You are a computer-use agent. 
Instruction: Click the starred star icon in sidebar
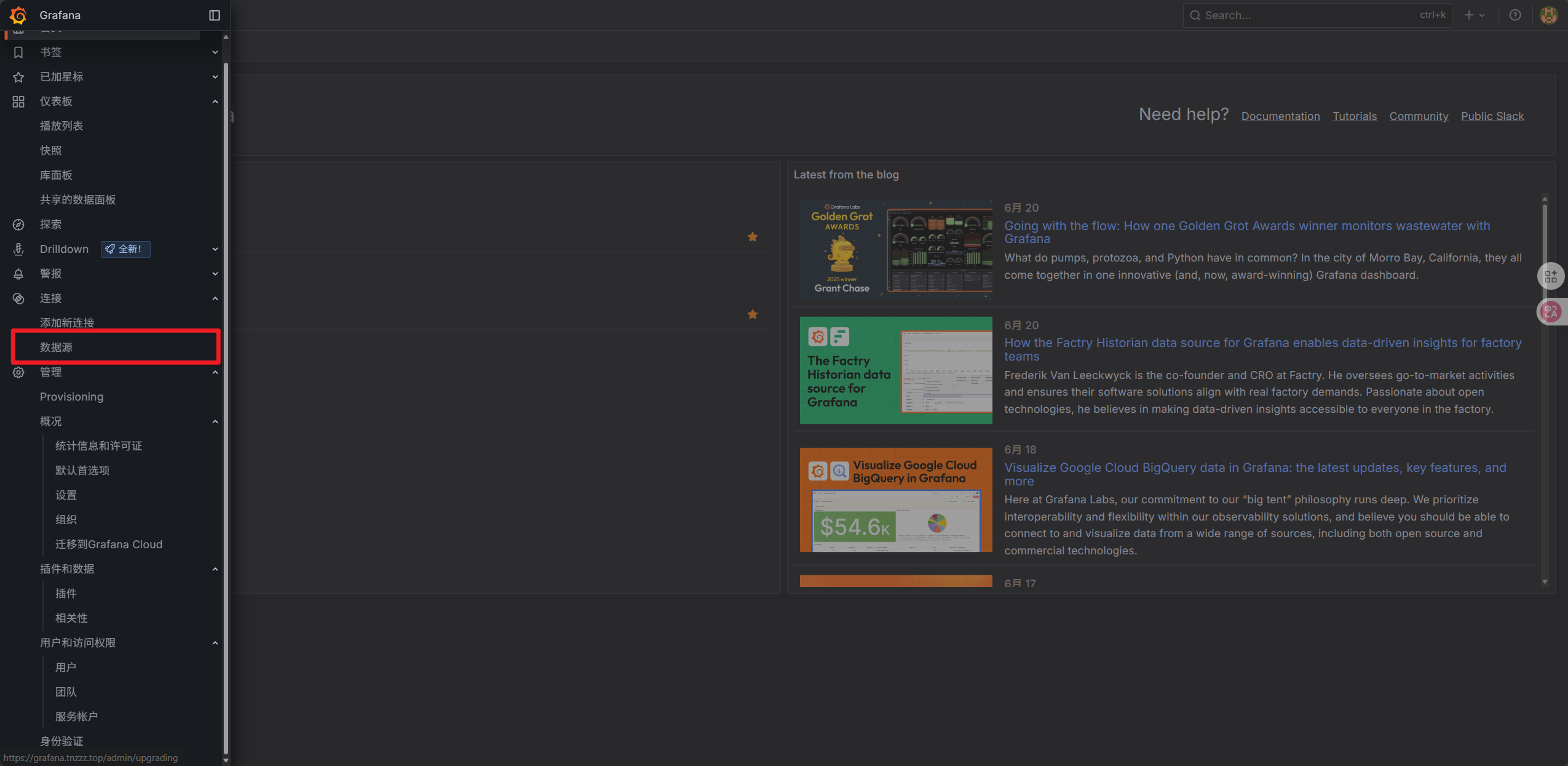[18, 77]
